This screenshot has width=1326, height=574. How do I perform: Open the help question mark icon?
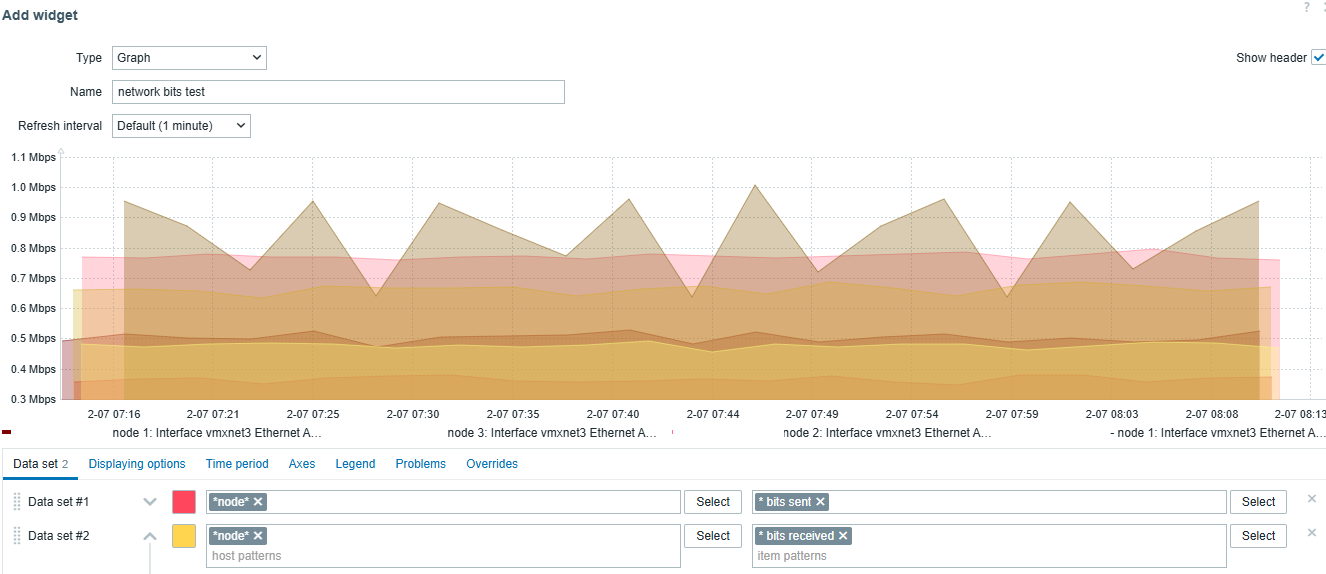[1305, 7]
